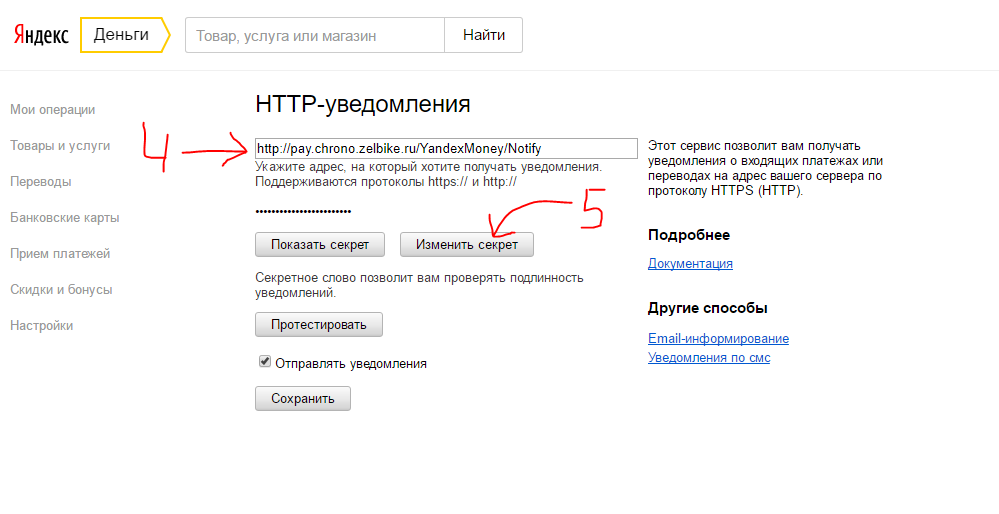
Task: Open Товары и услуги section
Action: tap(60, 146)
